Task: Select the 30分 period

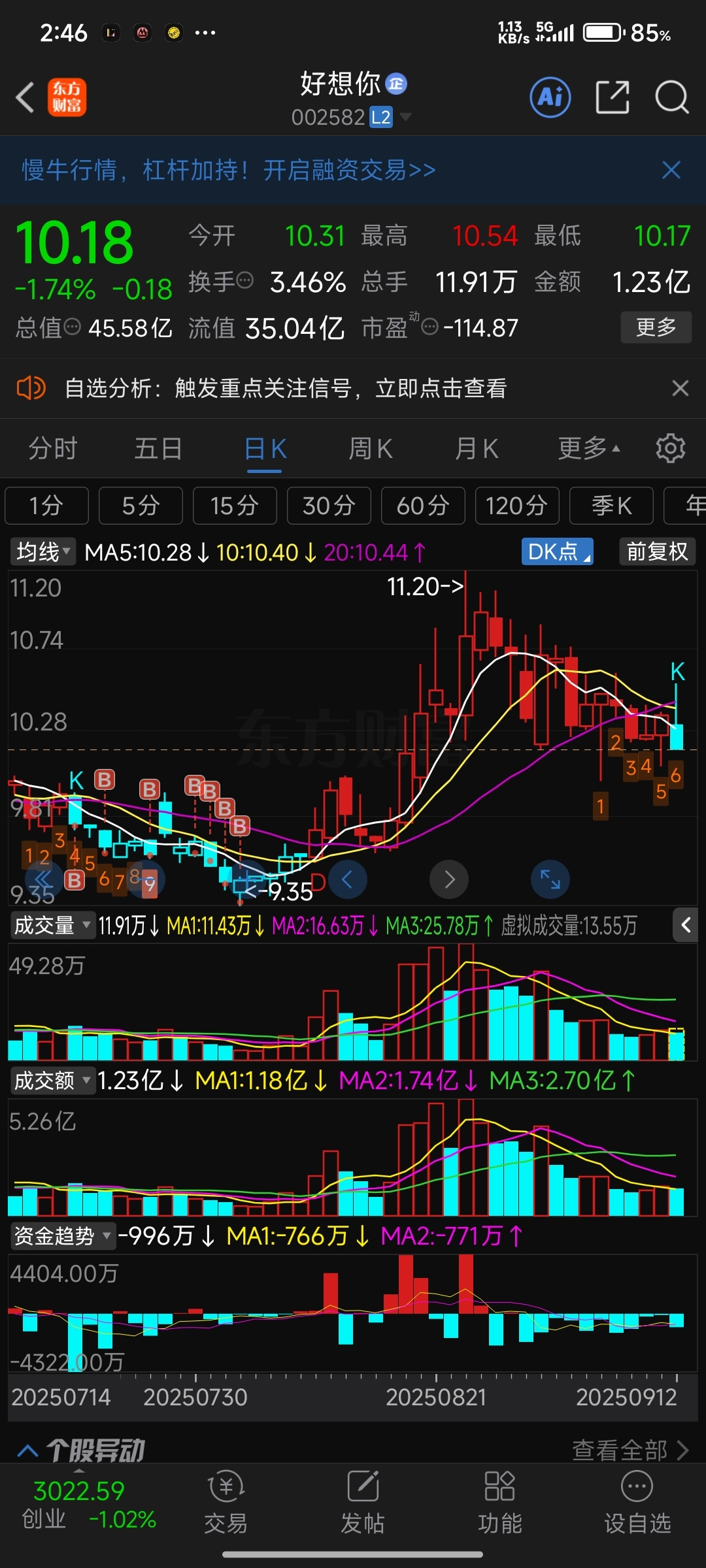Action: tap(329, 506)
